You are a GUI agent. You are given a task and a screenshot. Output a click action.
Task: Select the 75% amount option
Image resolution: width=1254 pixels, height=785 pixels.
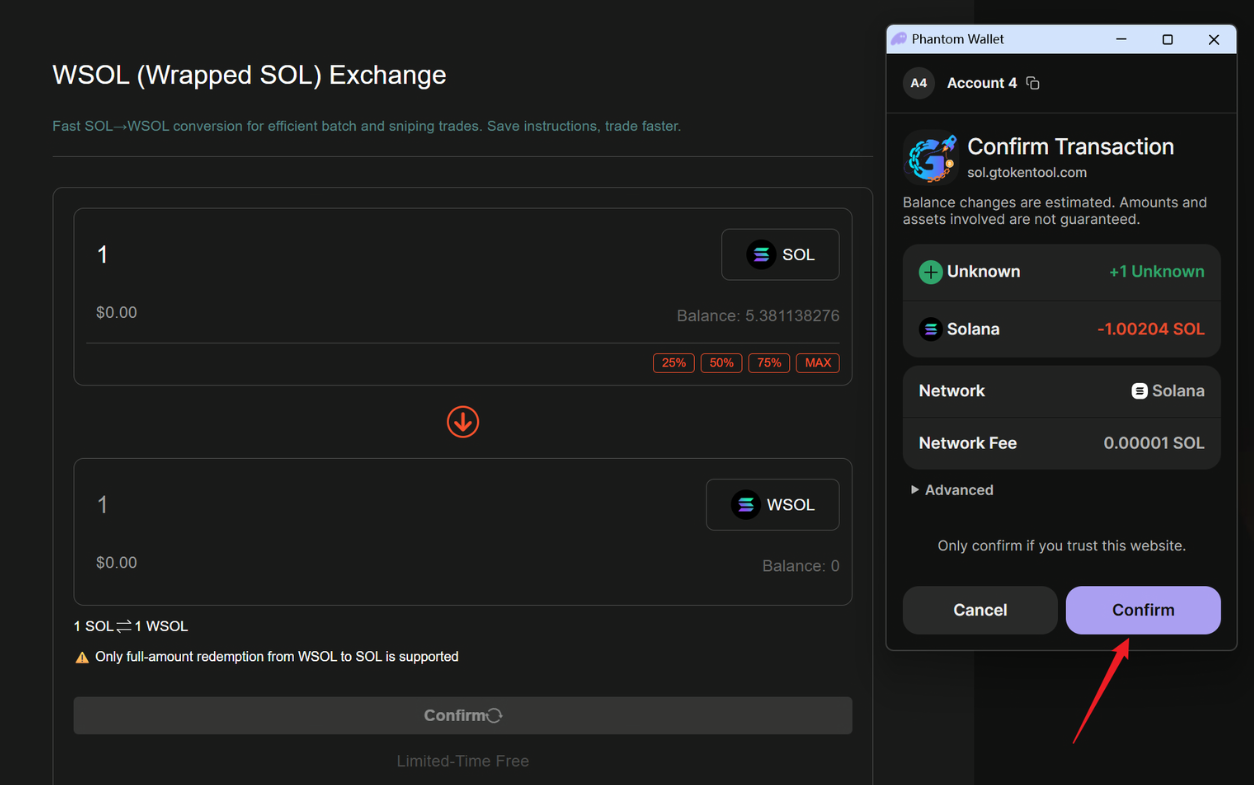(x=769, y=362)
